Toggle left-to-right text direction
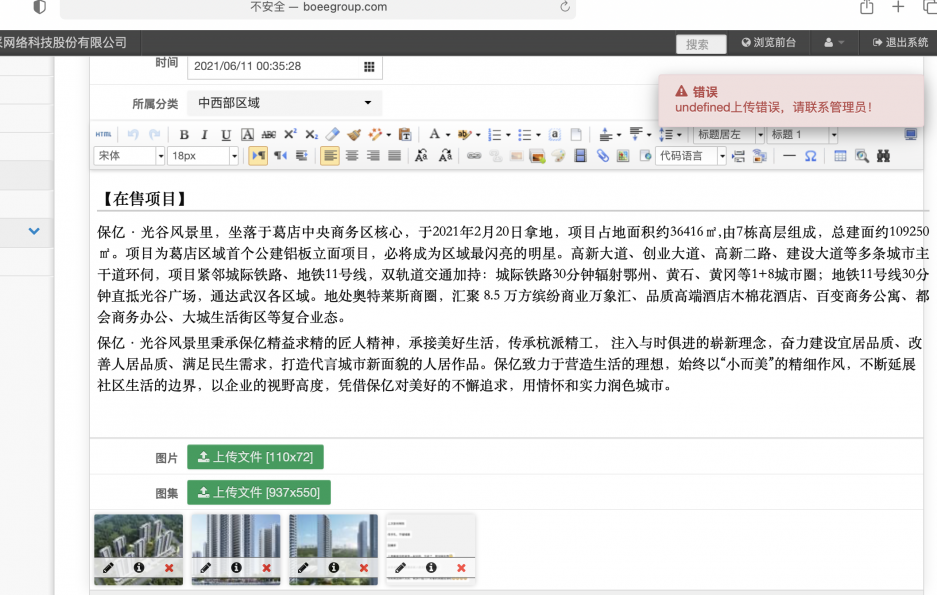 [x=258, y=156]
